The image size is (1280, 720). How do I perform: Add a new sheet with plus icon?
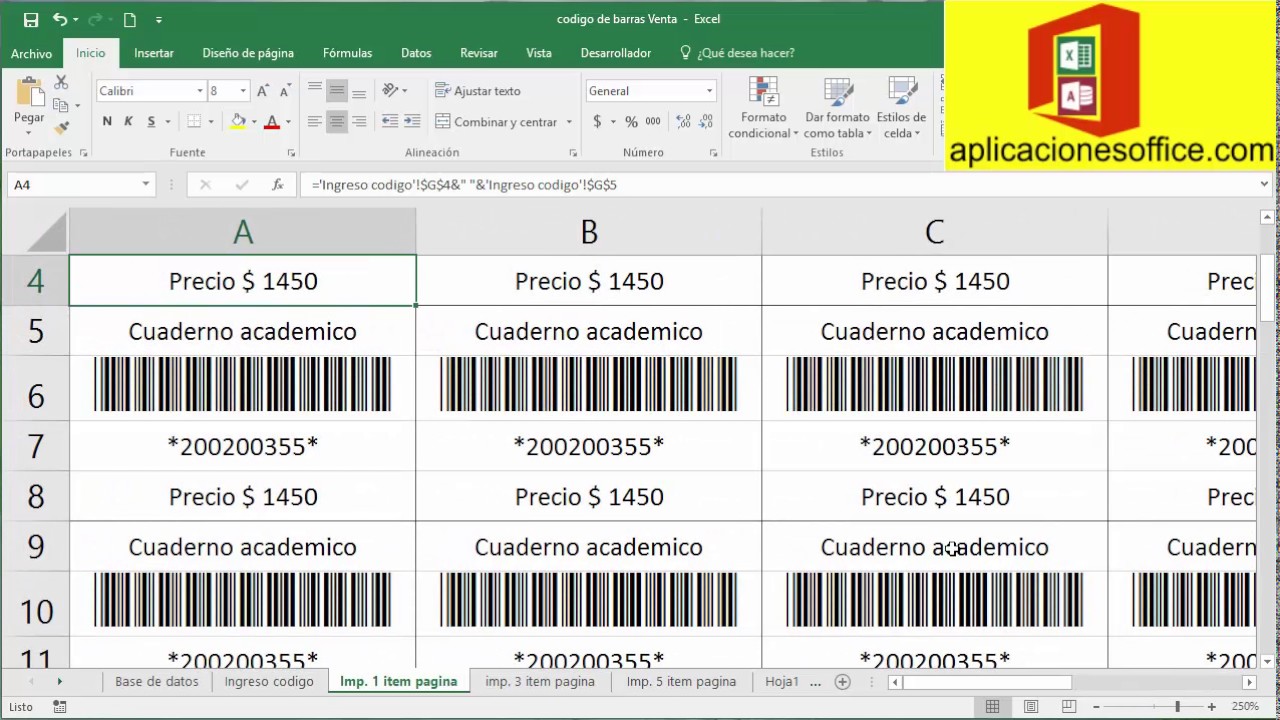pyautogui.click(x=843, y=682)
